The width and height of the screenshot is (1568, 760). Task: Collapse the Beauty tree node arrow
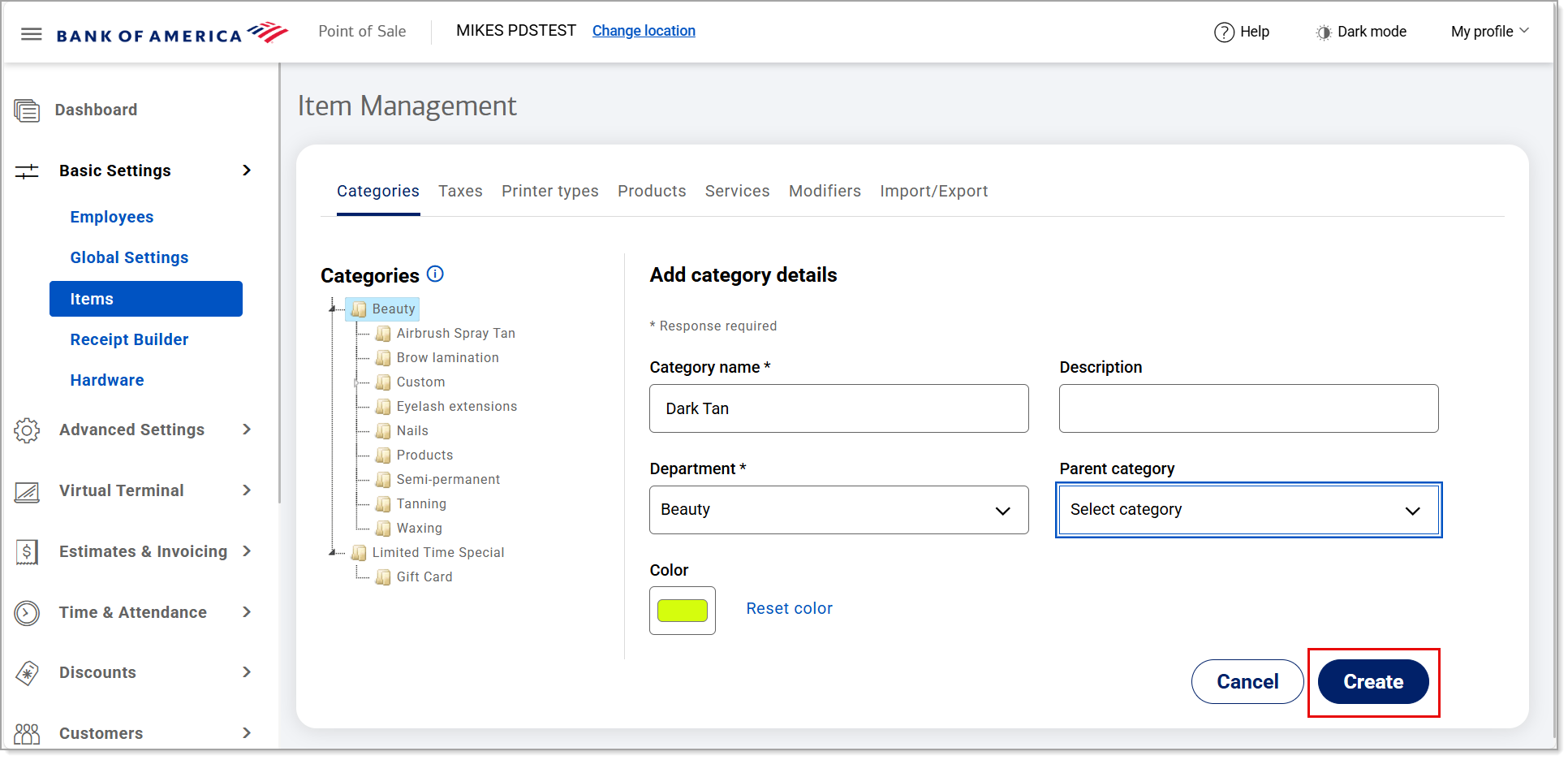[332, 309]
